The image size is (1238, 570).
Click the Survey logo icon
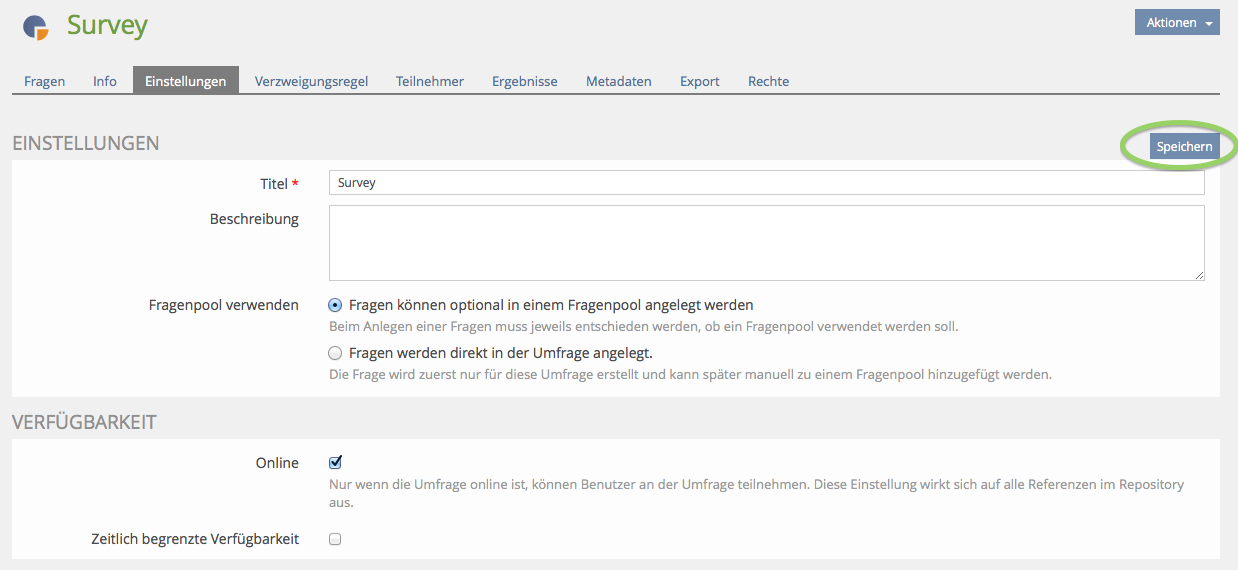36,27
